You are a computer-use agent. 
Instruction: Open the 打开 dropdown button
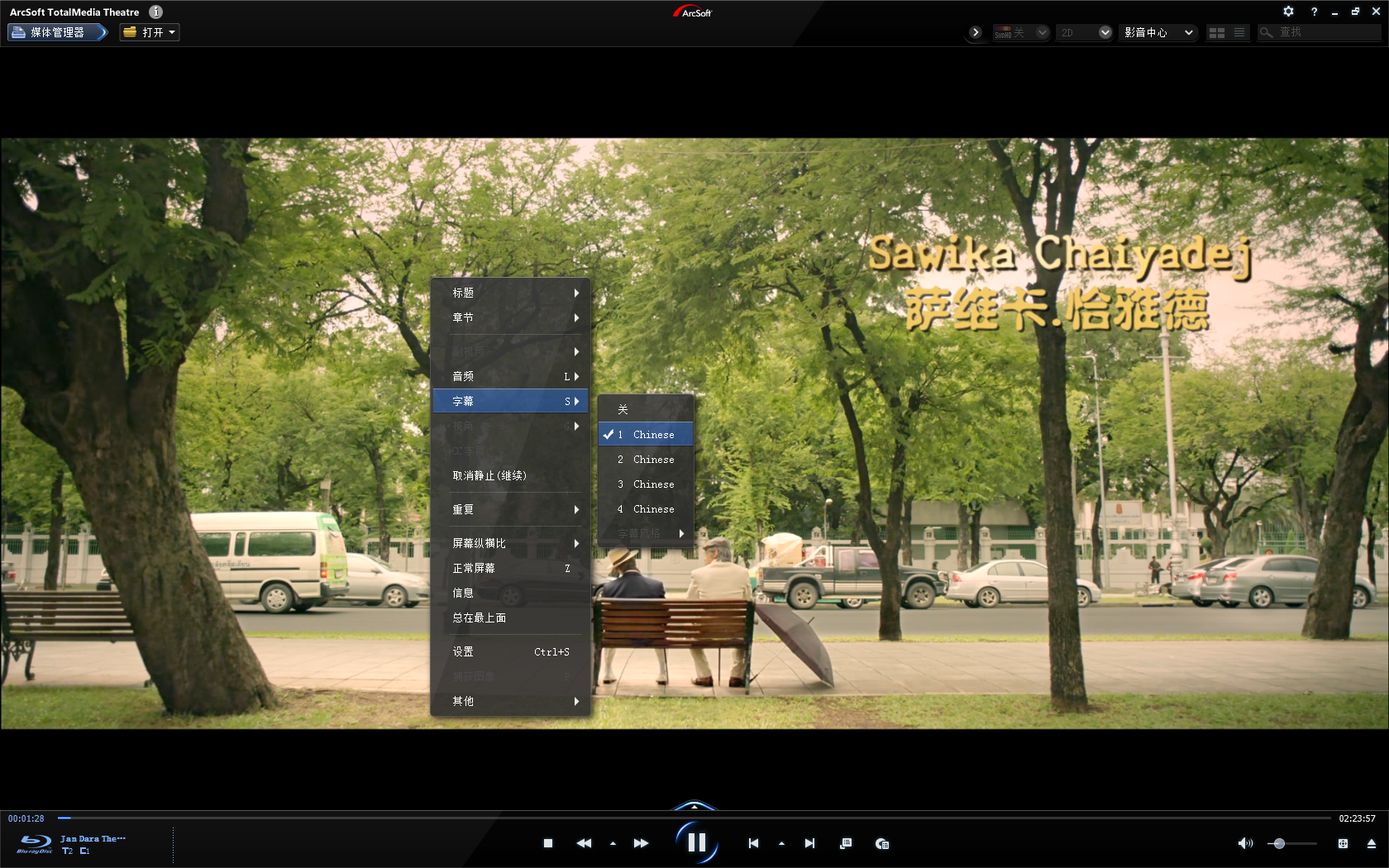point(150,32)
